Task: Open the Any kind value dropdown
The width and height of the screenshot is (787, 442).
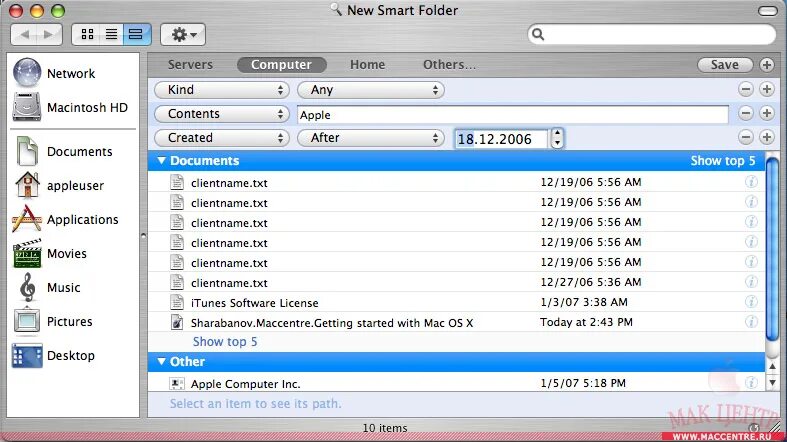Action: (x=370, y=90)
